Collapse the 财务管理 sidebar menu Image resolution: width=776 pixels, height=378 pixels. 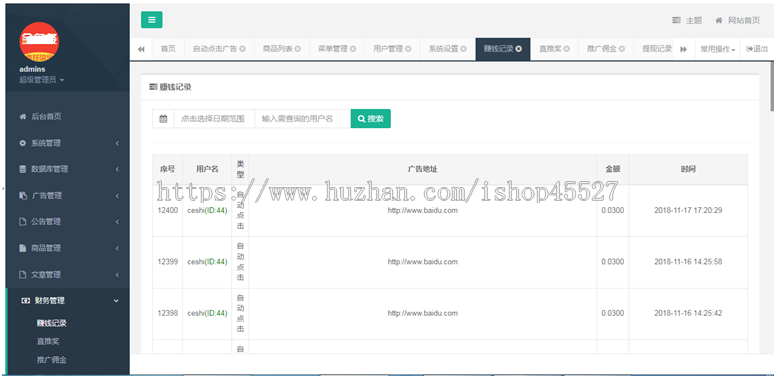67,300
